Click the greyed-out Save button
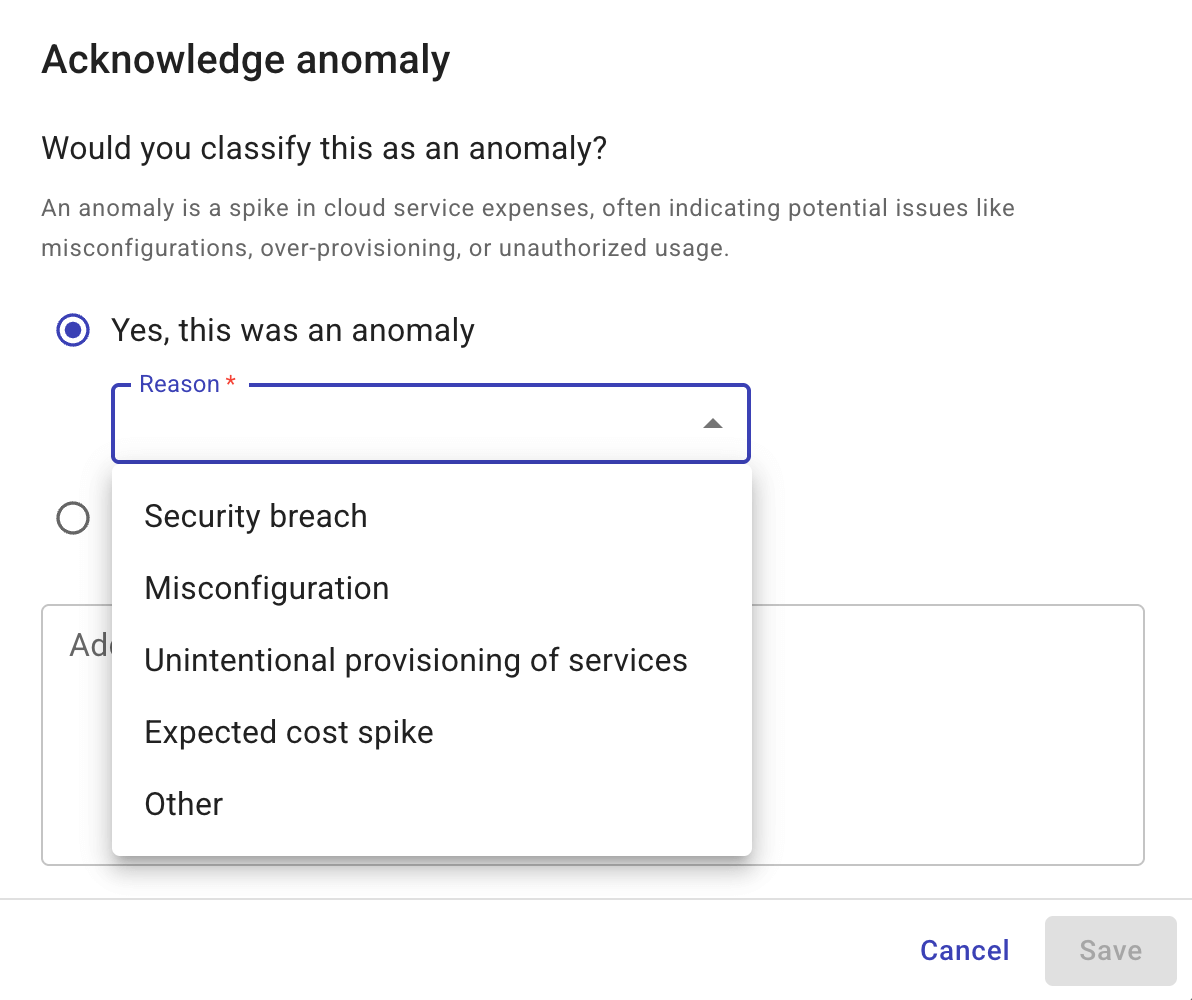This screenshot has height=1000, width=1192. [1110, 950]
